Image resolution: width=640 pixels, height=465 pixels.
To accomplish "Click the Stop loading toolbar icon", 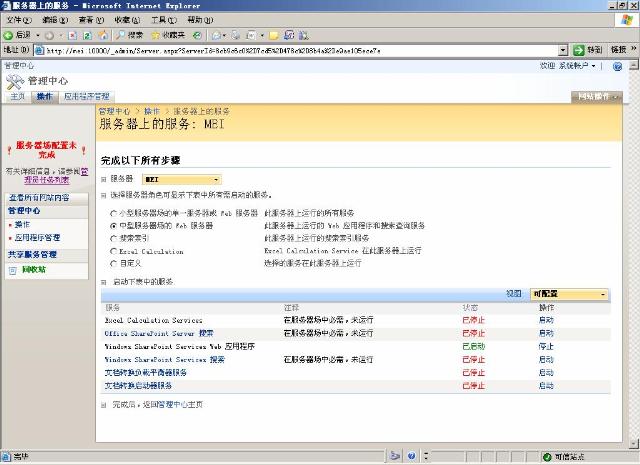I will click(x=72, y=36).
